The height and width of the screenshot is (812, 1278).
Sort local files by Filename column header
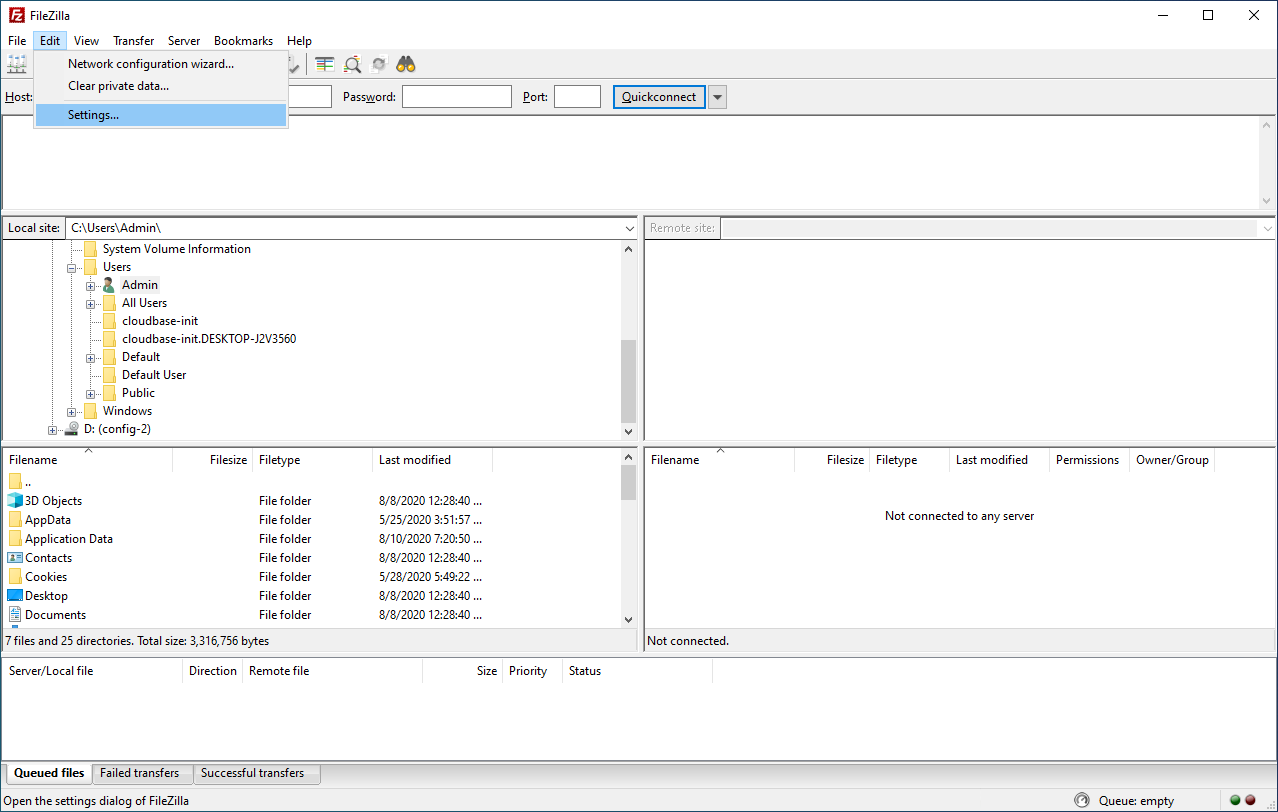[88, 460]
